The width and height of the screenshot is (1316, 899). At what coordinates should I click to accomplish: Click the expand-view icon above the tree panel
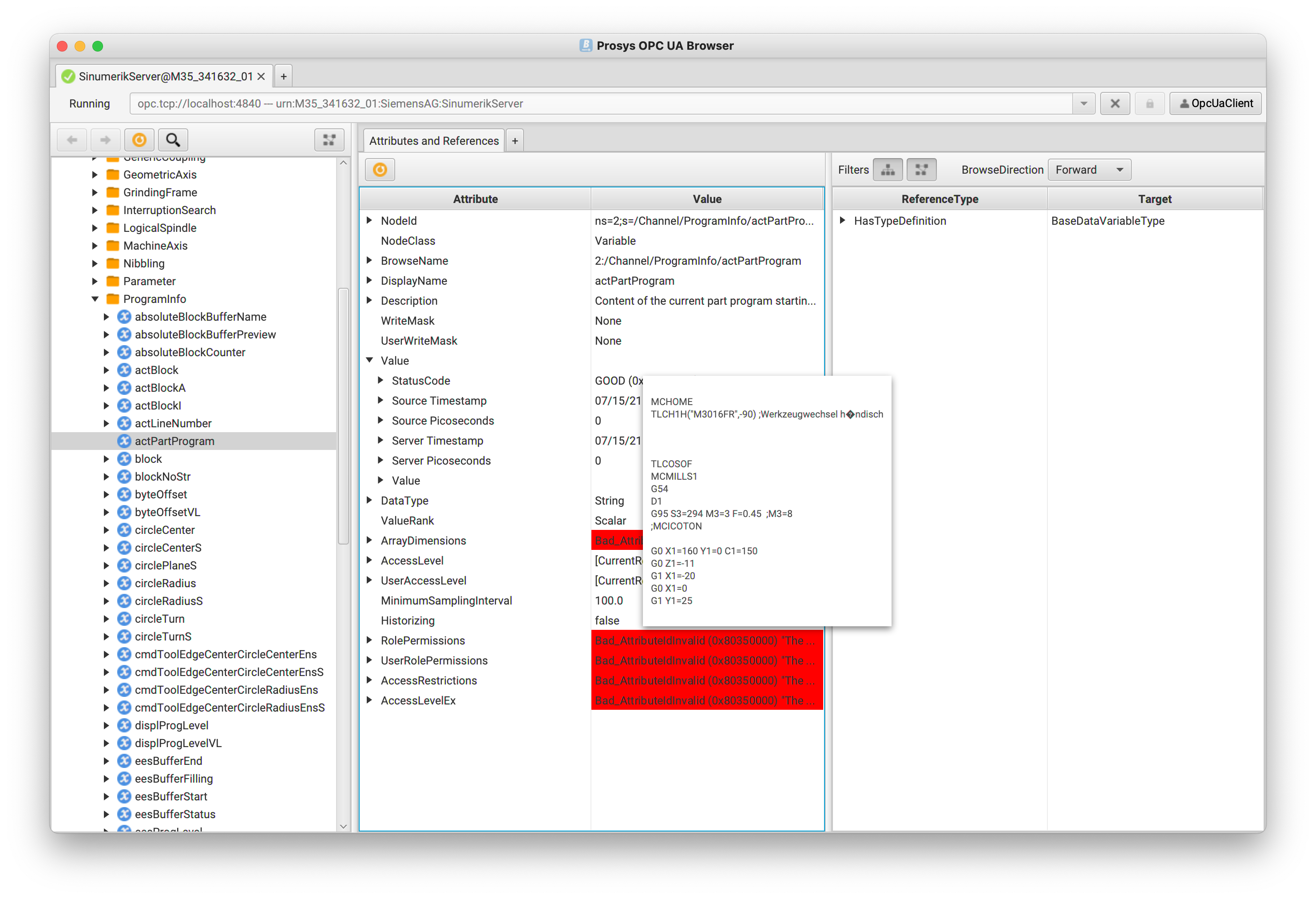point(329,139)
